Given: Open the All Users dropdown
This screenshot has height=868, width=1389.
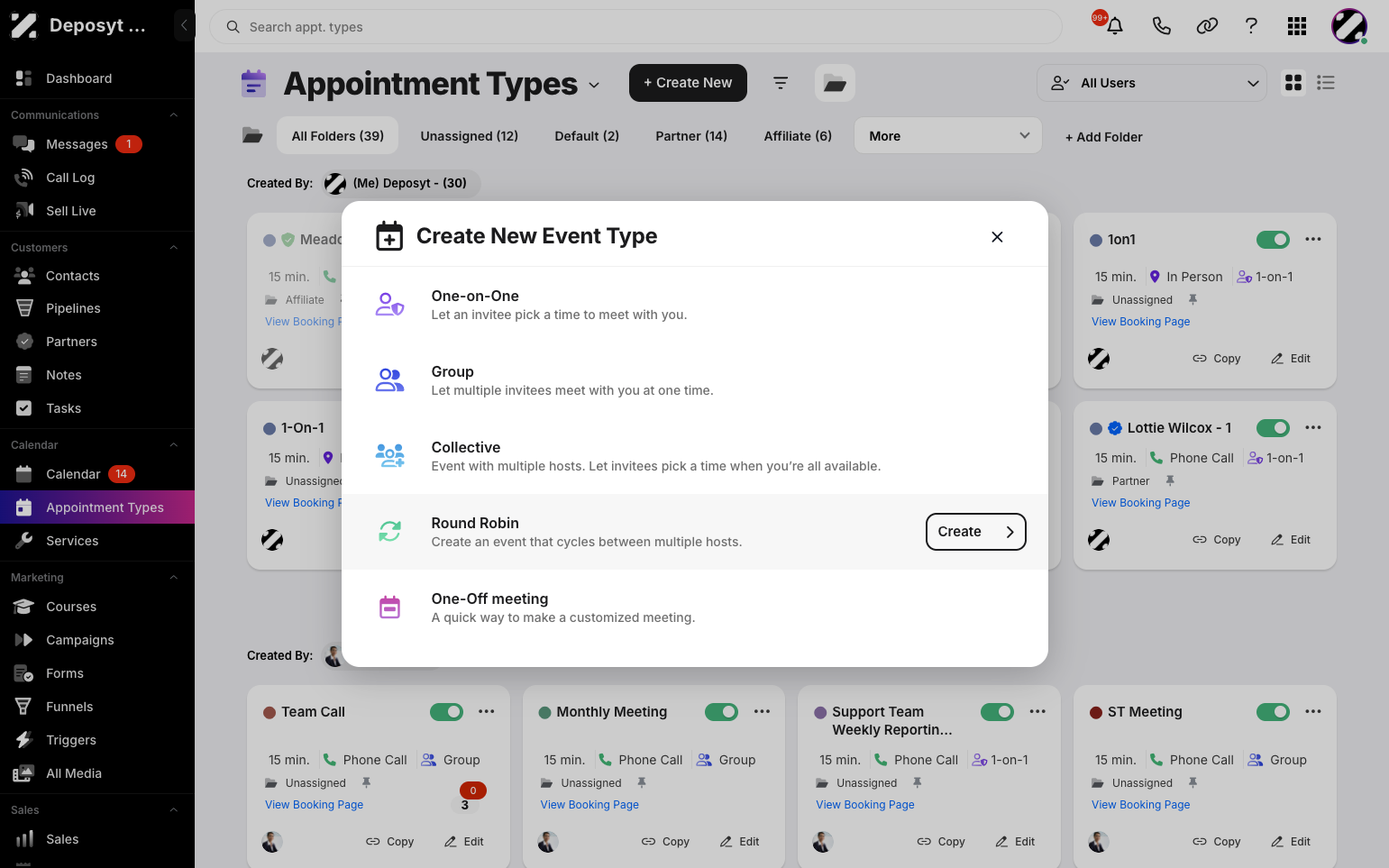Looking at the screenshot, I should (x=1152, y=83).
